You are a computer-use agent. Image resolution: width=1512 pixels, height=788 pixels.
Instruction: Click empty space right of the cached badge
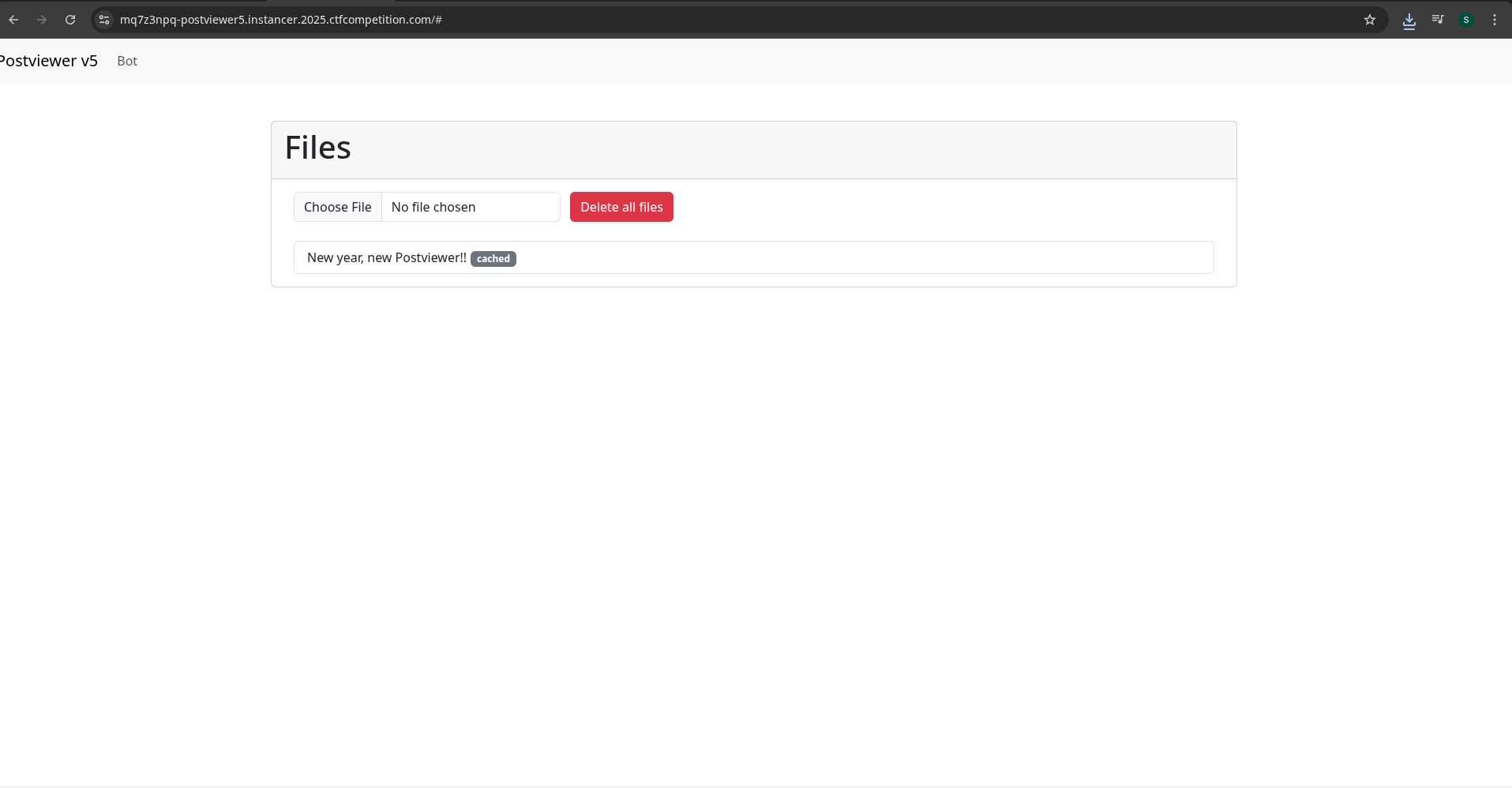pos(869,257)
